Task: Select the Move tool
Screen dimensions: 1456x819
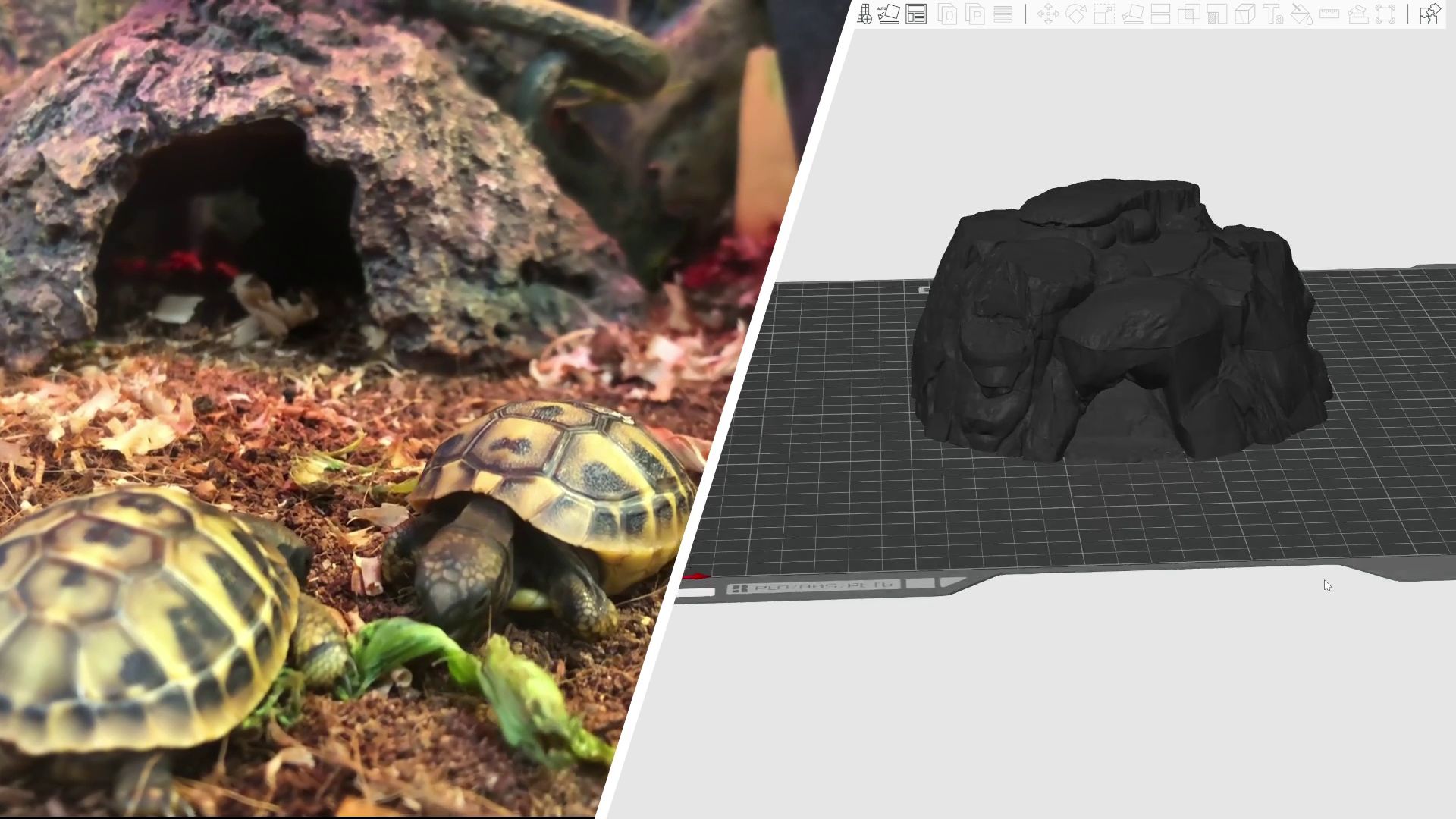Action: [x=1048, y=14]
